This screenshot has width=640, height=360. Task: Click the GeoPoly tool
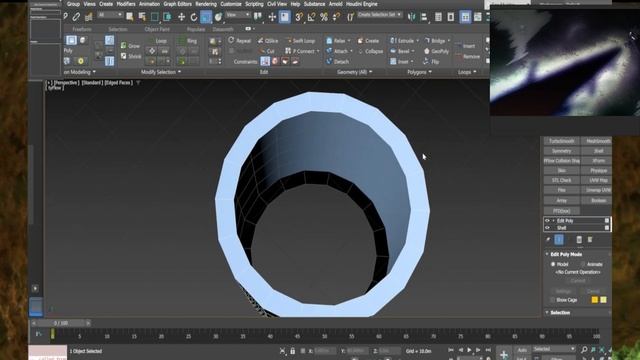[436, 51]
